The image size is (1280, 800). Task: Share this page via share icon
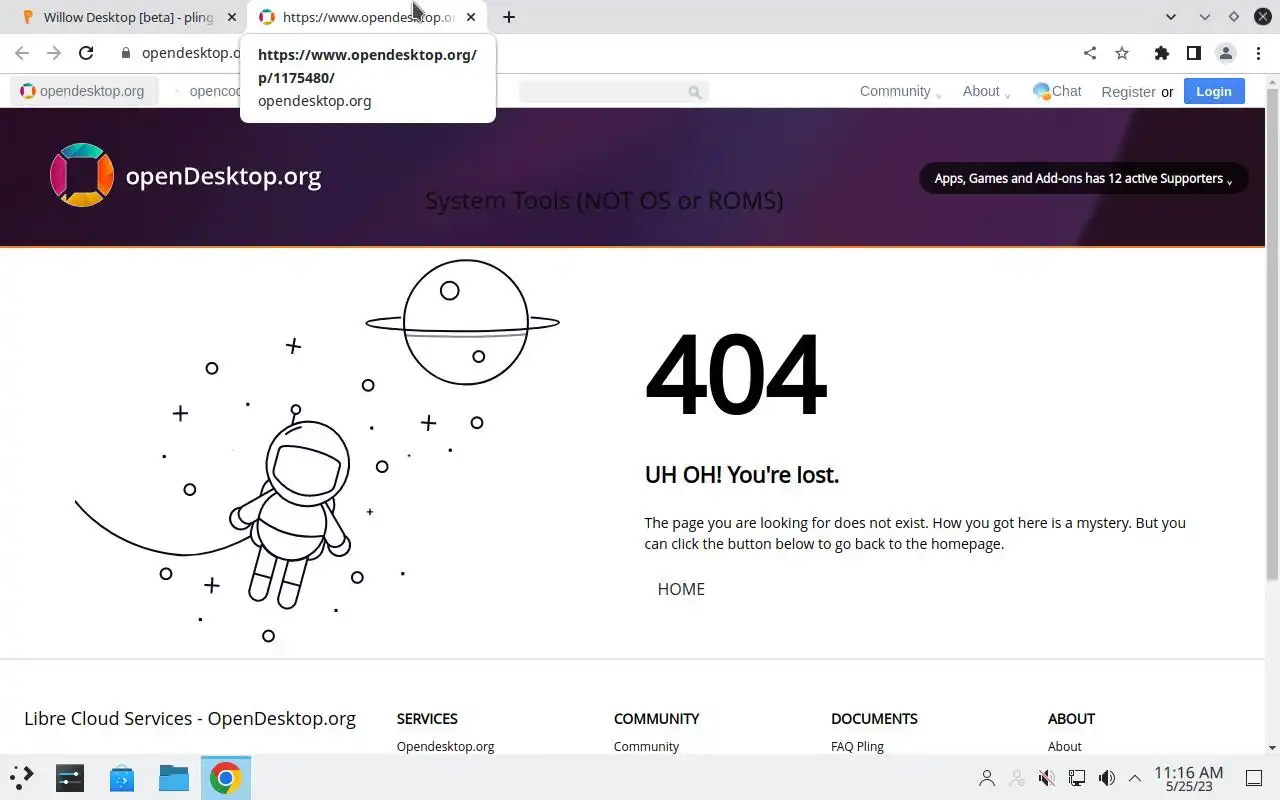click(x=1090, y=53)
